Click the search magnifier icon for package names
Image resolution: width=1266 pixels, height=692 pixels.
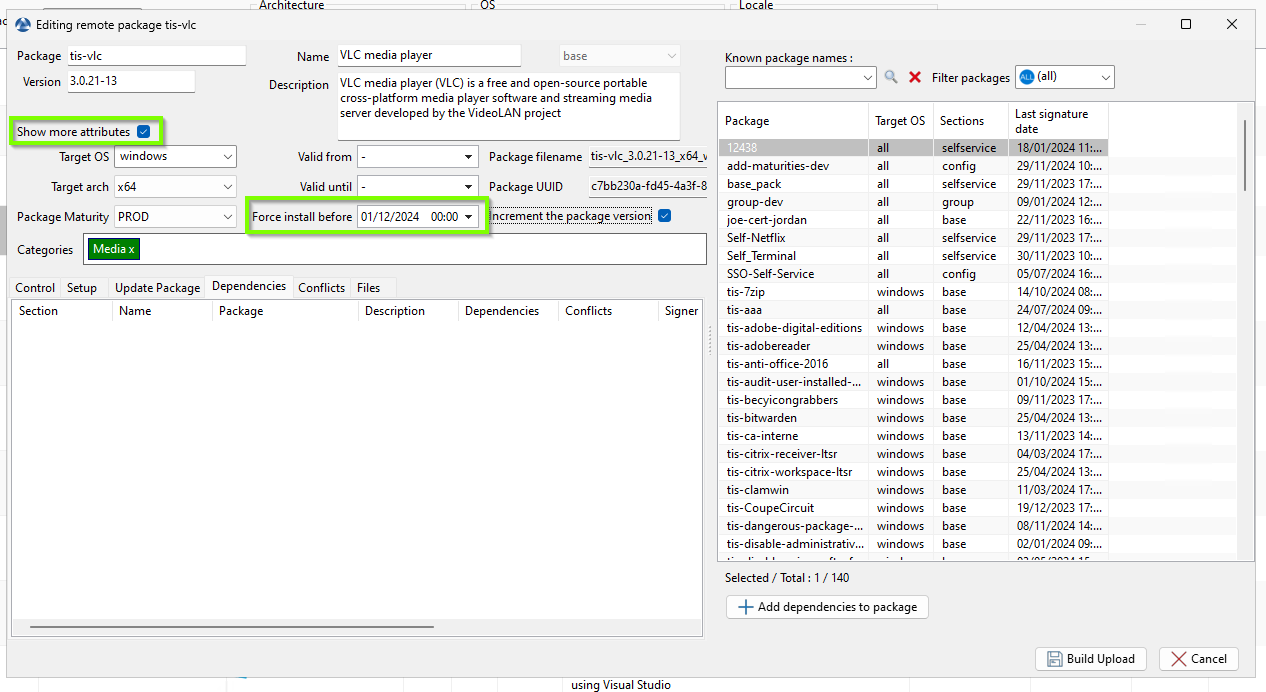point(891,77)
